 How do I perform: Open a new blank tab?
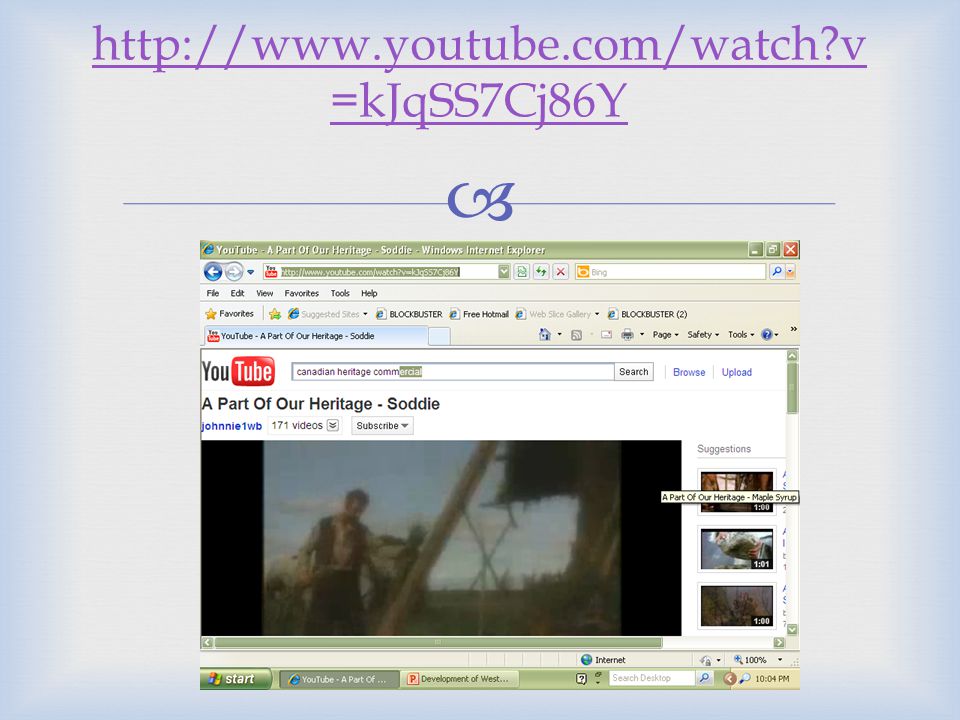[x=439, y=336]
